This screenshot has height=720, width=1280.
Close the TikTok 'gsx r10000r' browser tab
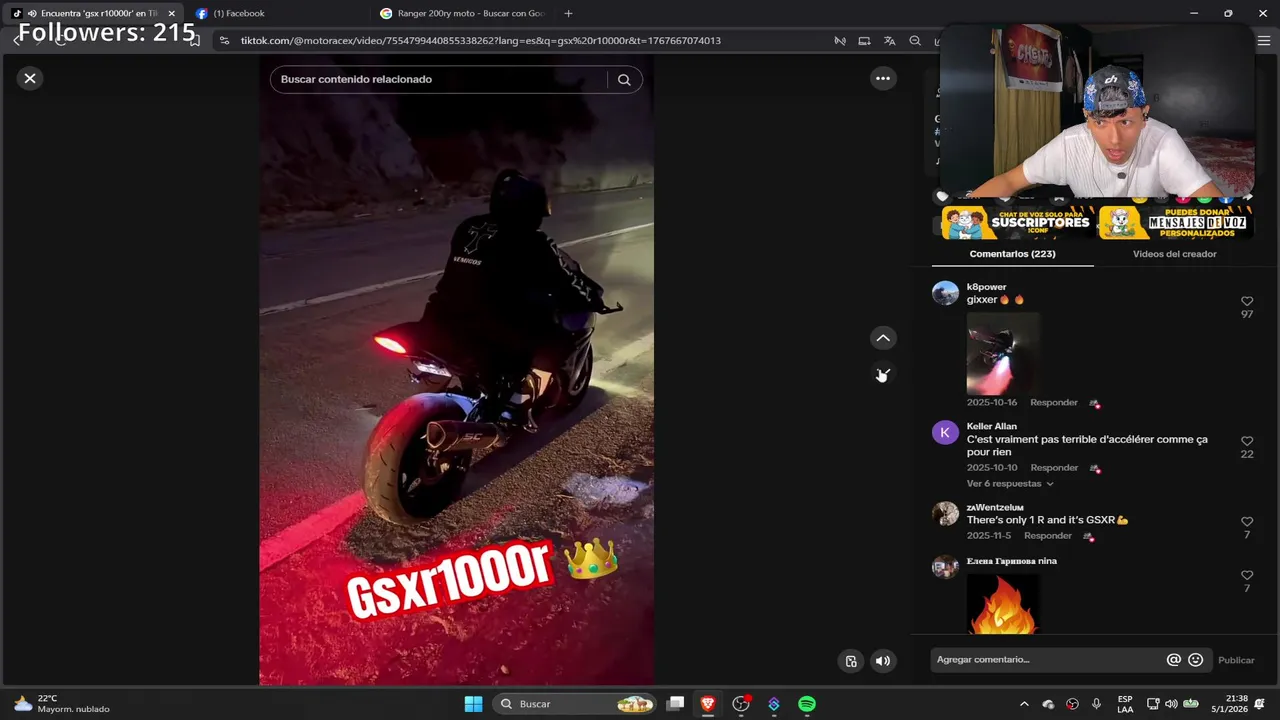tap(171, 14)
